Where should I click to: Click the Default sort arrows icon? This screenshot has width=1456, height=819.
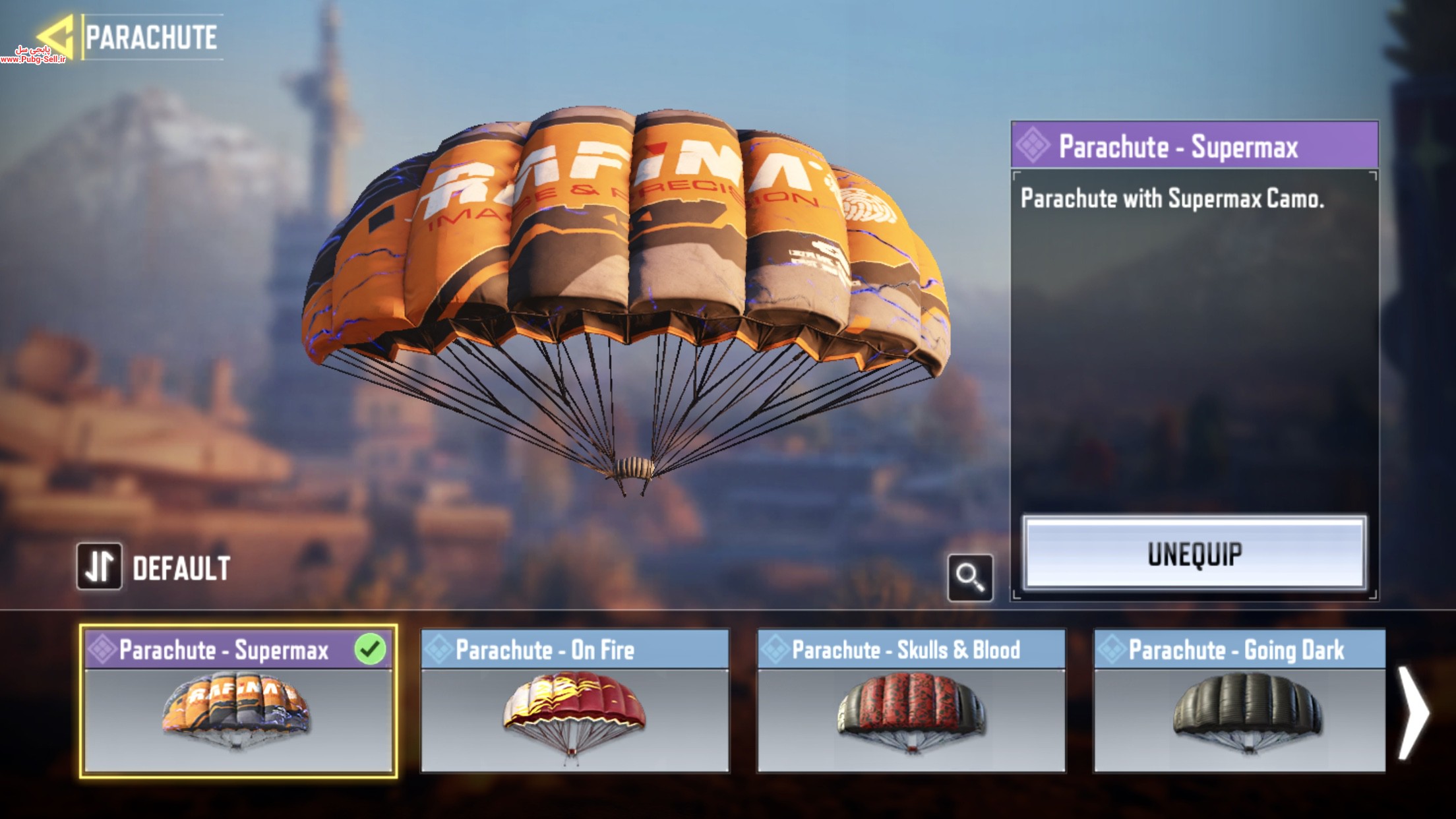tap(99, 566)
